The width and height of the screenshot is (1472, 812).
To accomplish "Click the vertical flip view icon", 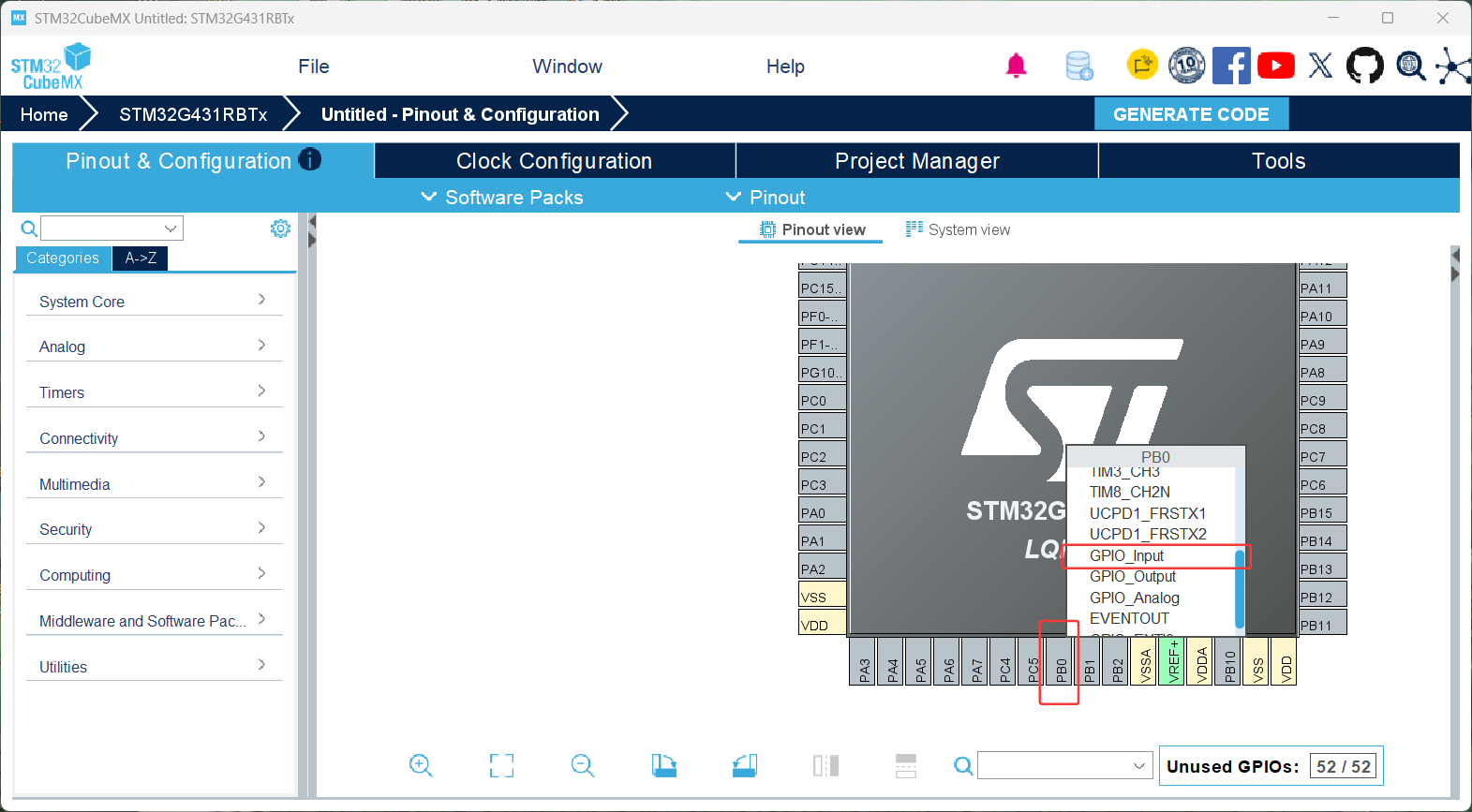I will [x=906, y=766].
